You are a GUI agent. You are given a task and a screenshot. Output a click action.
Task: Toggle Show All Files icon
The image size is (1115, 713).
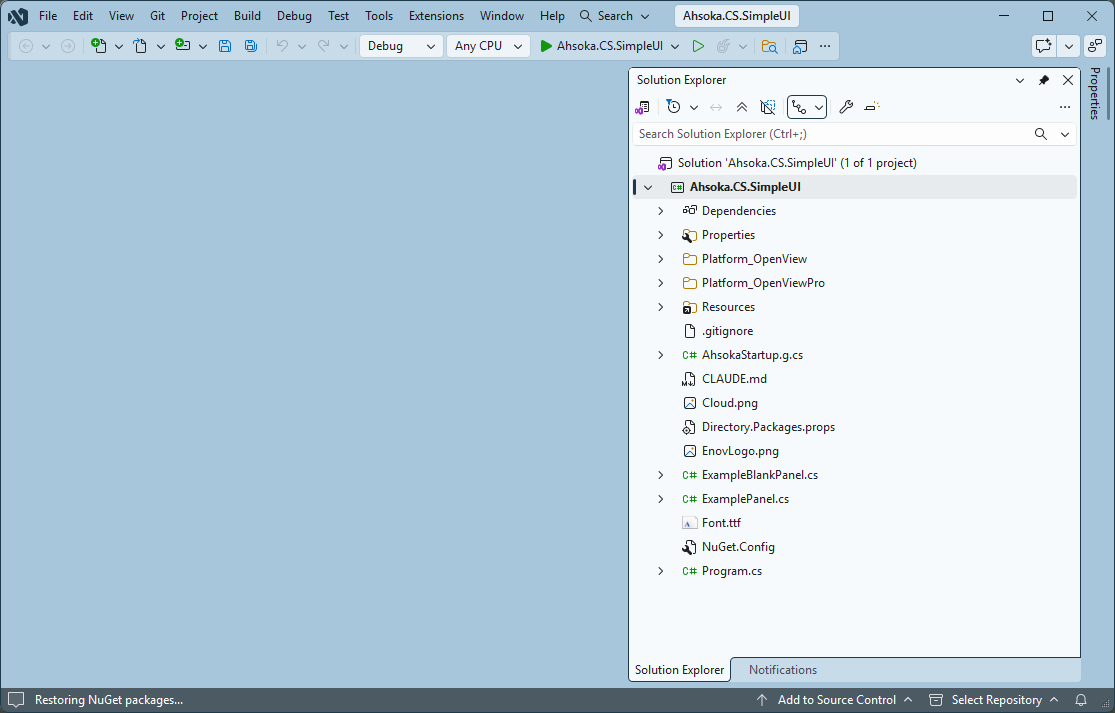[x=768, y=107]
